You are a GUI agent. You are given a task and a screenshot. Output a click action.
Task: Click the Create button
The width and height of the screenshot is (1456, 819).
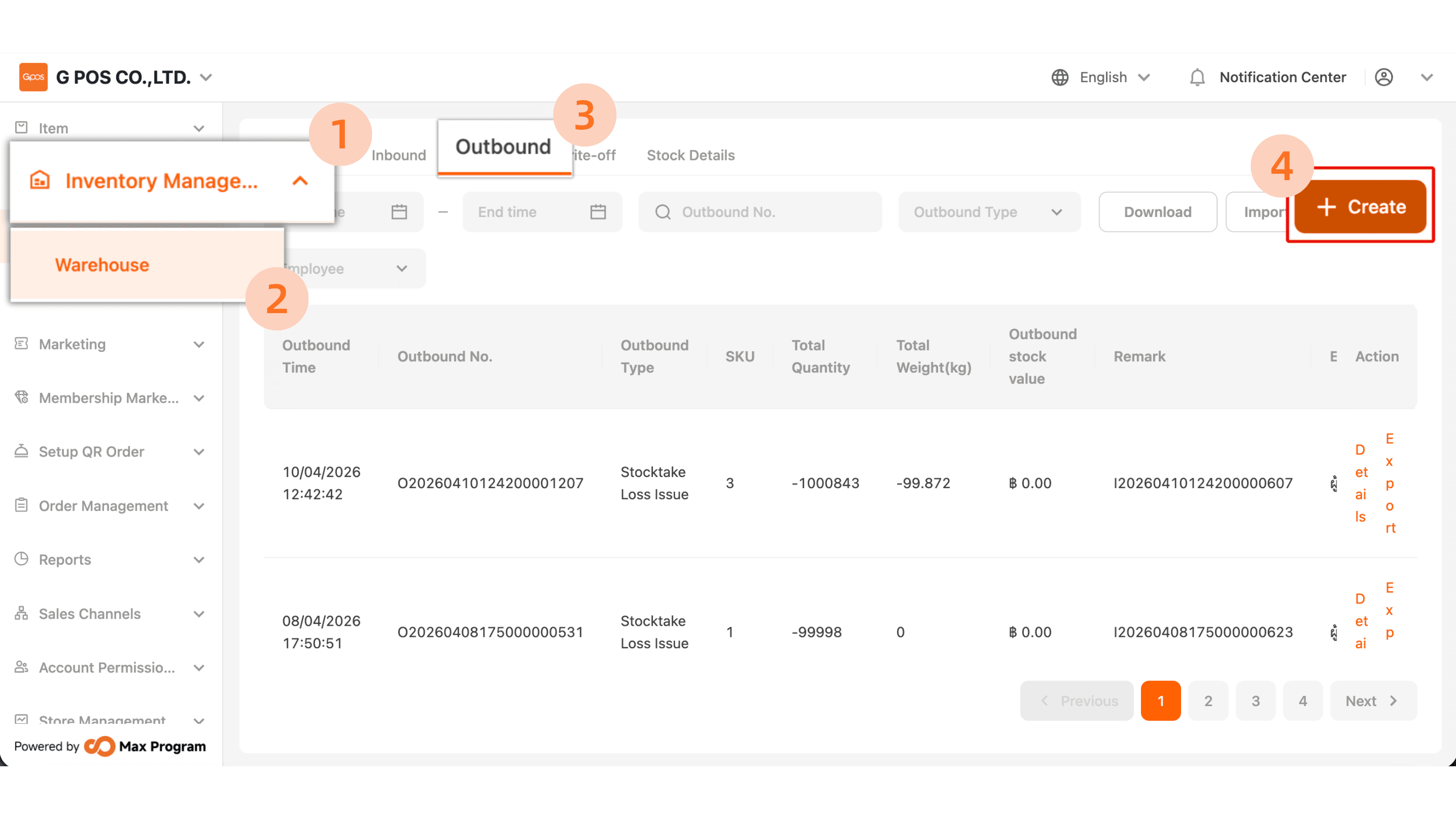[1360, 207]
